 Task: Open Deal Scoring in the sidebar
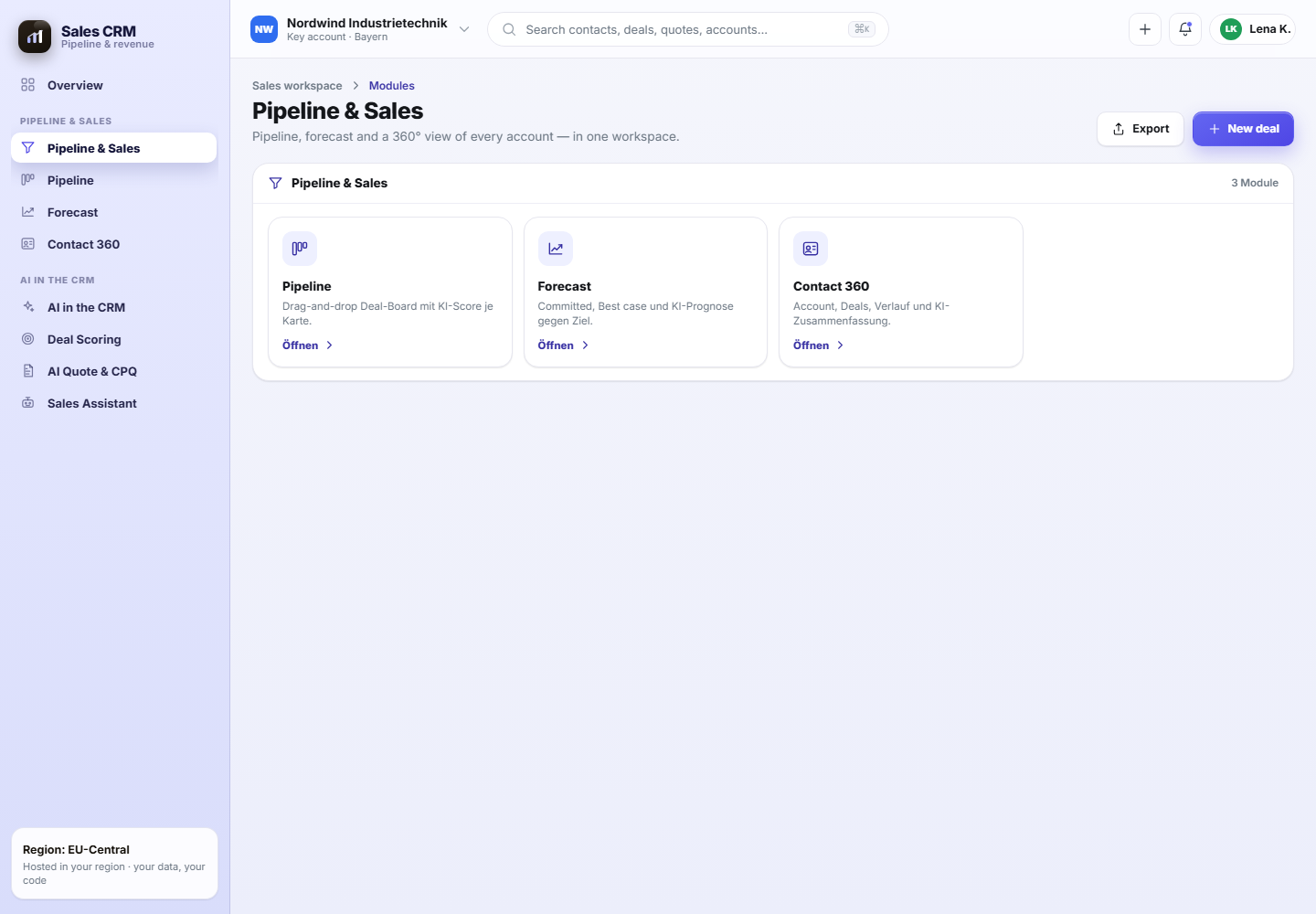114,339
